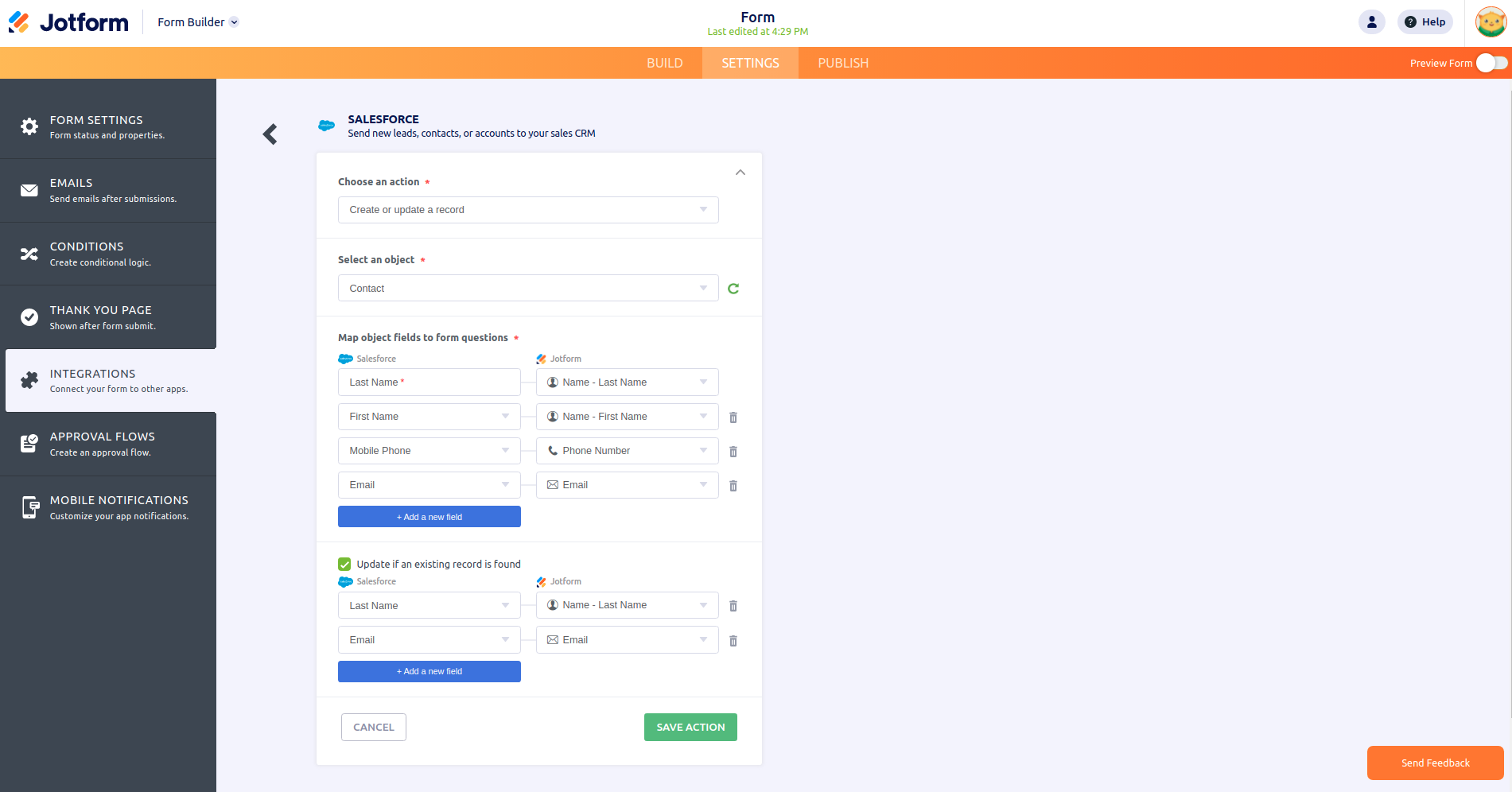Remove the Mobile Phone mapping row
Screen dimensions: 1512x792
point(733,452)
